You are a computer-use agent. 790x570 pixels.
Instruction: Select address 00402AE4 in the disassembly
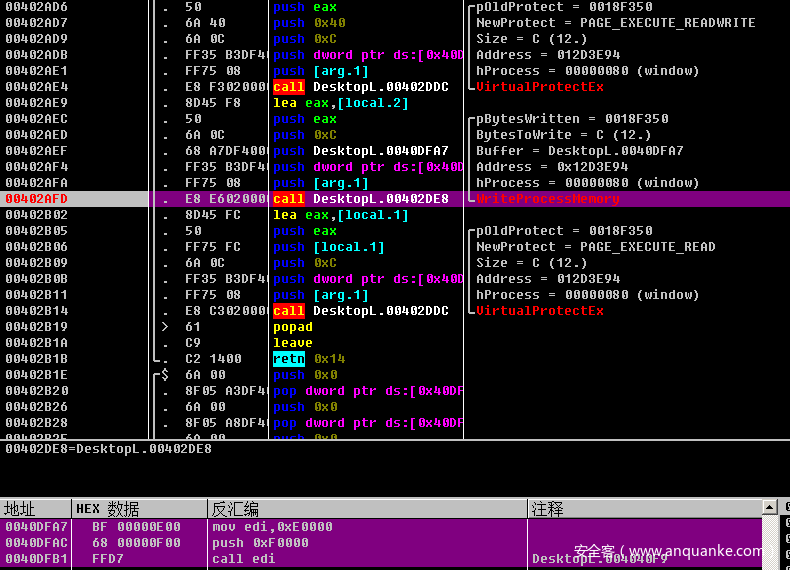(37, 87)
